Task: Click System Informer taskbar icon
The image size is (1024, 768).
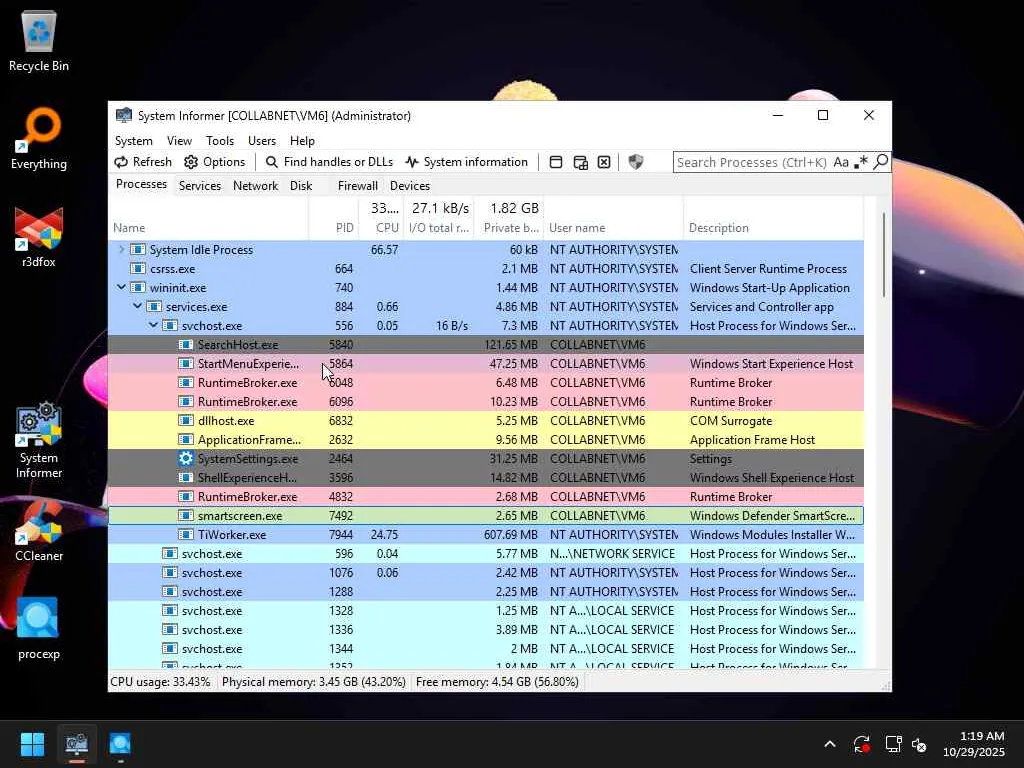Action: pyautogui.click(x=76, y=744)
